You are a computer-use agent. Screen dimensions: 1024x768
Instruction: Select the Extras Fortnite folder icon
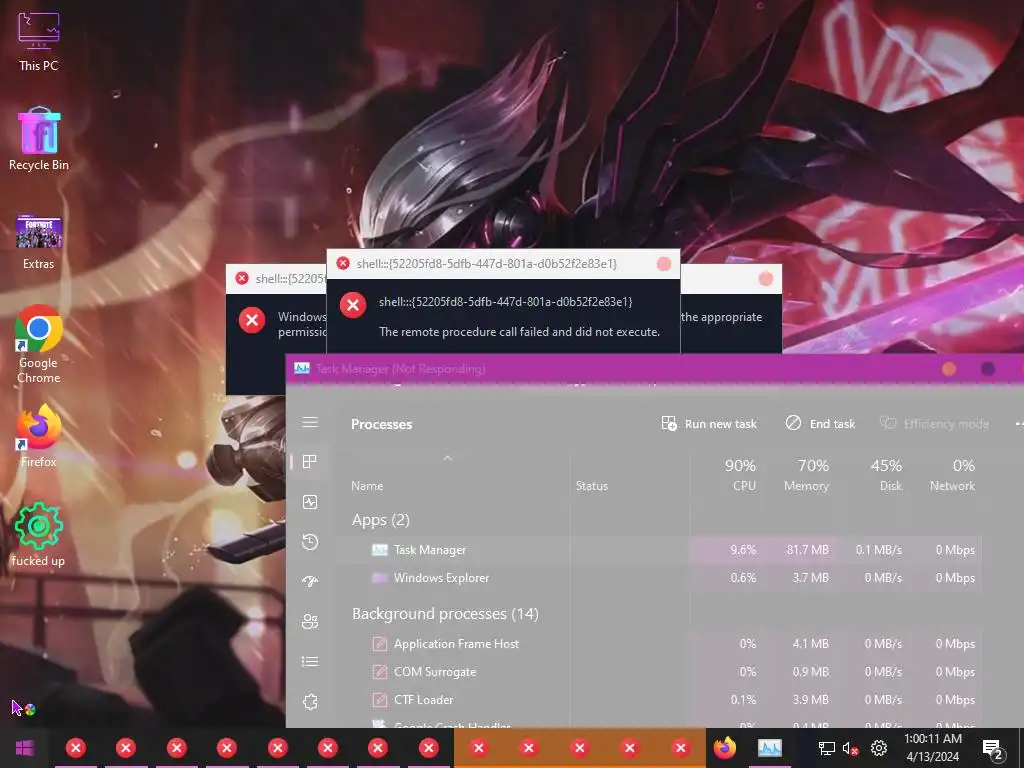[x=39, y=242]
